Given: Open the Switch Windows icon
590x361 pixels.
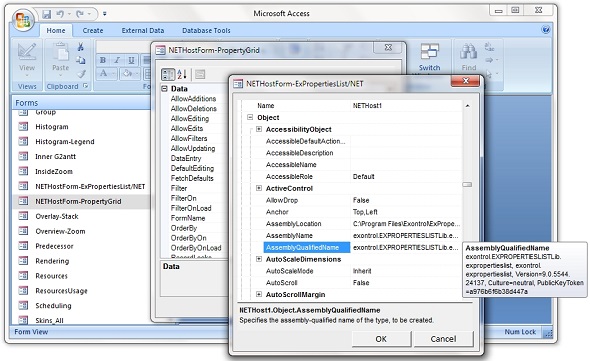Looking at the screenshot, I should click(x=430, y=52).
